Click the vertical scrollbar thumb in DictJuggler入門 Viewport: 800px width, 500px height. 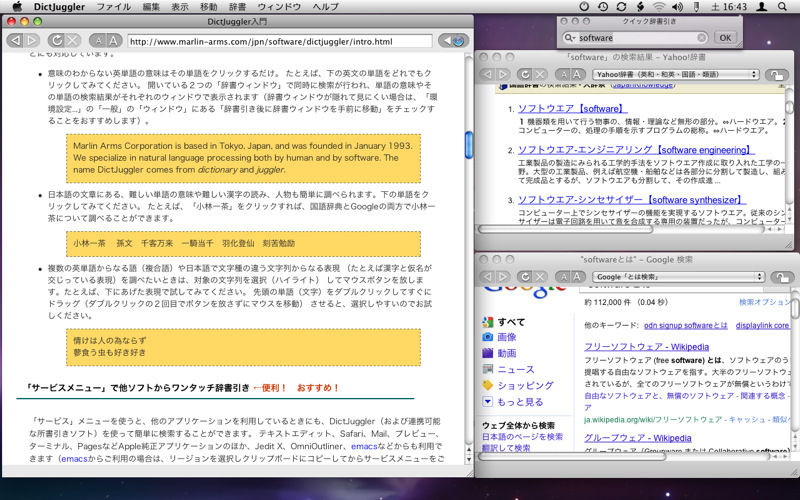pyautogui.click(x=469, y=145)
